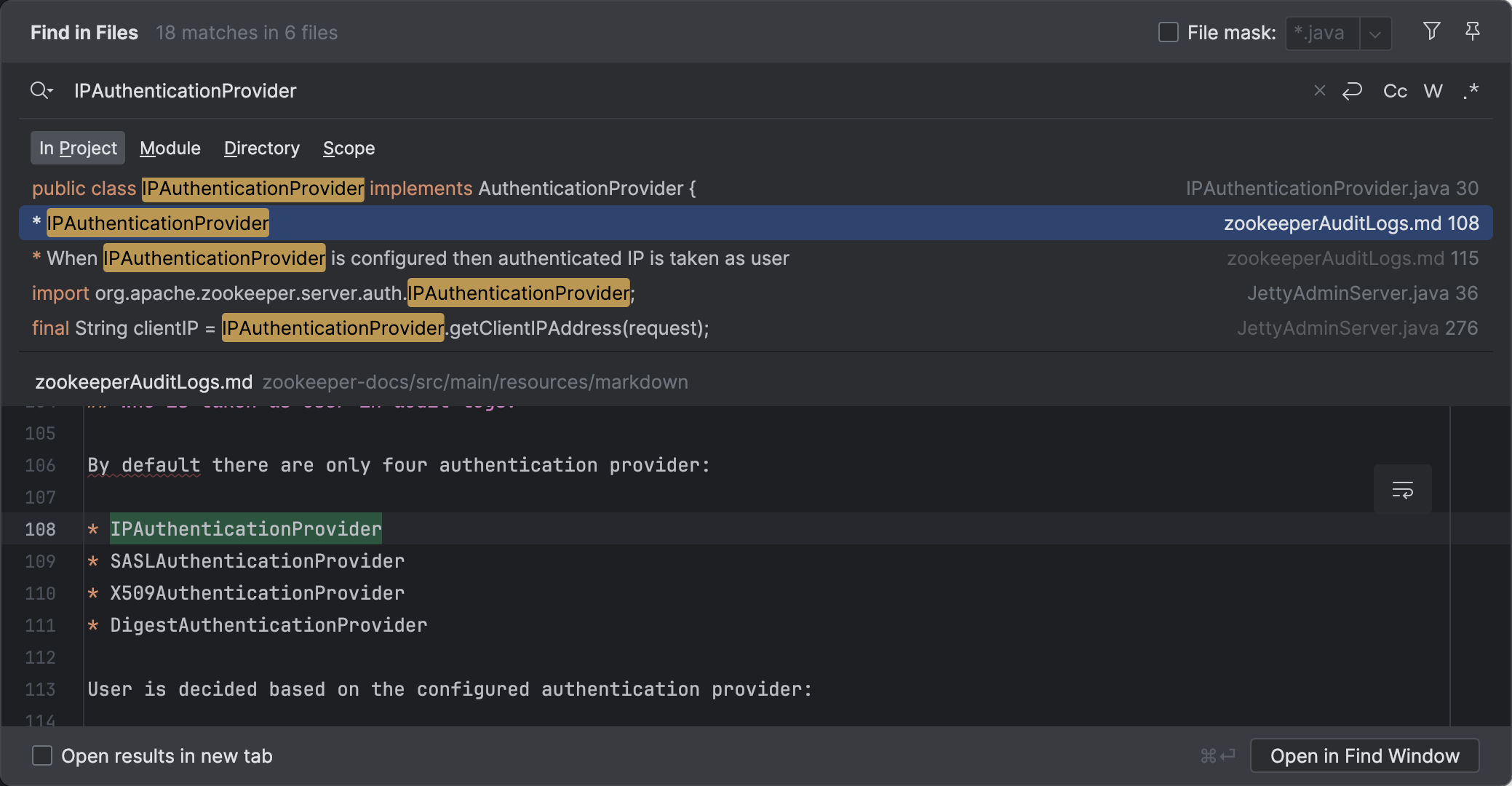Switch to the Module scope tab
The height and width of the screenshot is (786, 1512).
coord(170,148)
